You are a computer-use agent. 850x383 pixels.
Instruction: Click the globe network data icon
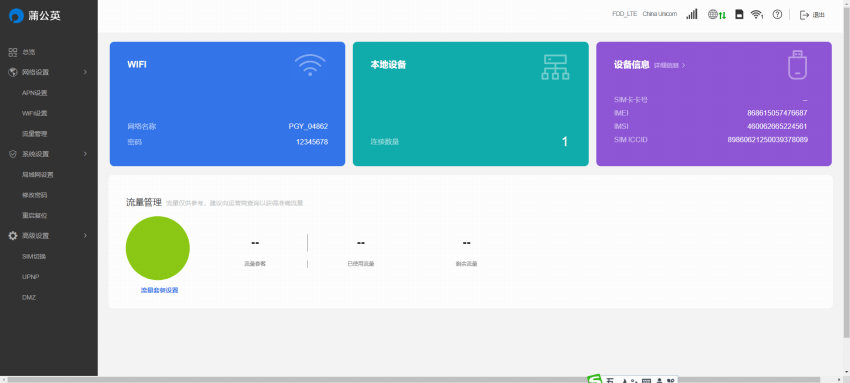pos(717,15)
